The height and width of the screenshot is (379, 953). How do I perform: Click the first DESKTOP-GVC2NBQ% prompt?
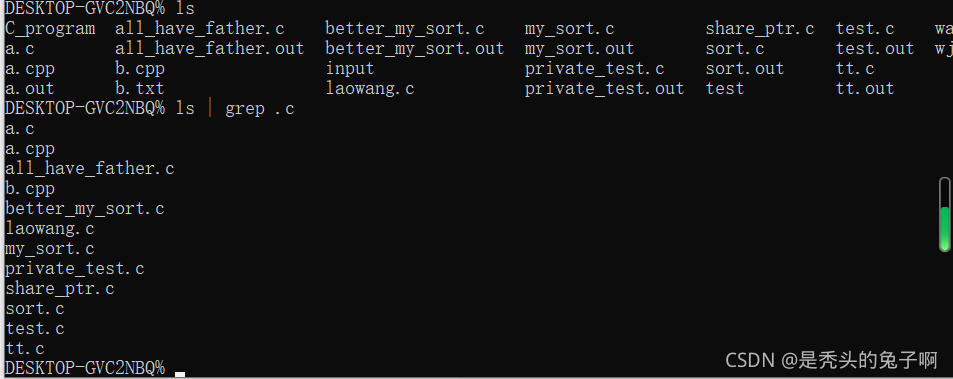click(84, 9)
